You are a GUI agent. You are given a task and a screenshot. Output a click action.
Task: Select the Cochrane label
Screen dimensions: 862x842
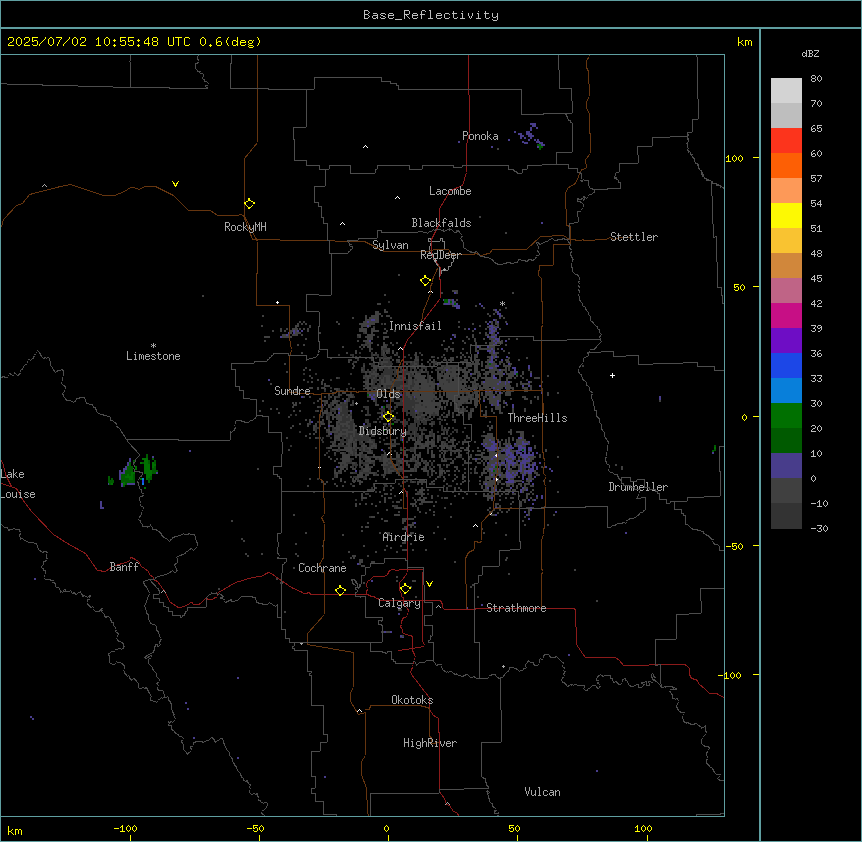click(x=322, y=568)
